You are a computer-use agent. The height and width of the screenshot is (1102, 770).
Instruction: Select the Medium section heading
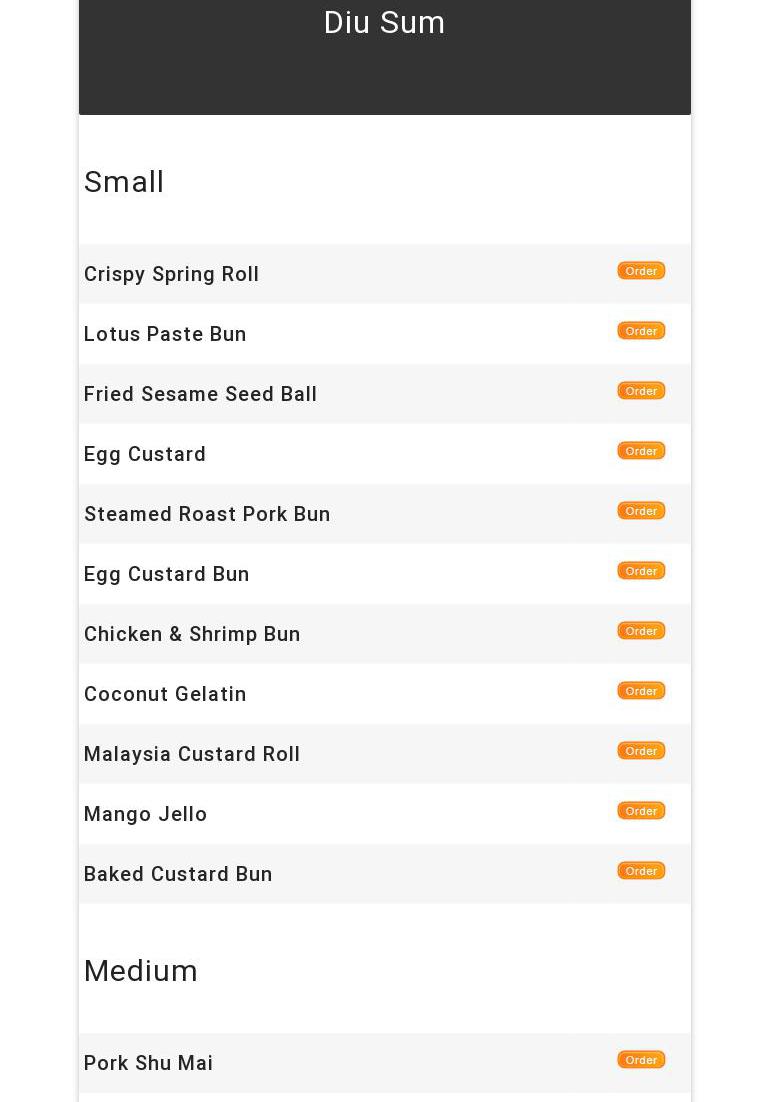(x=141, y=971)
